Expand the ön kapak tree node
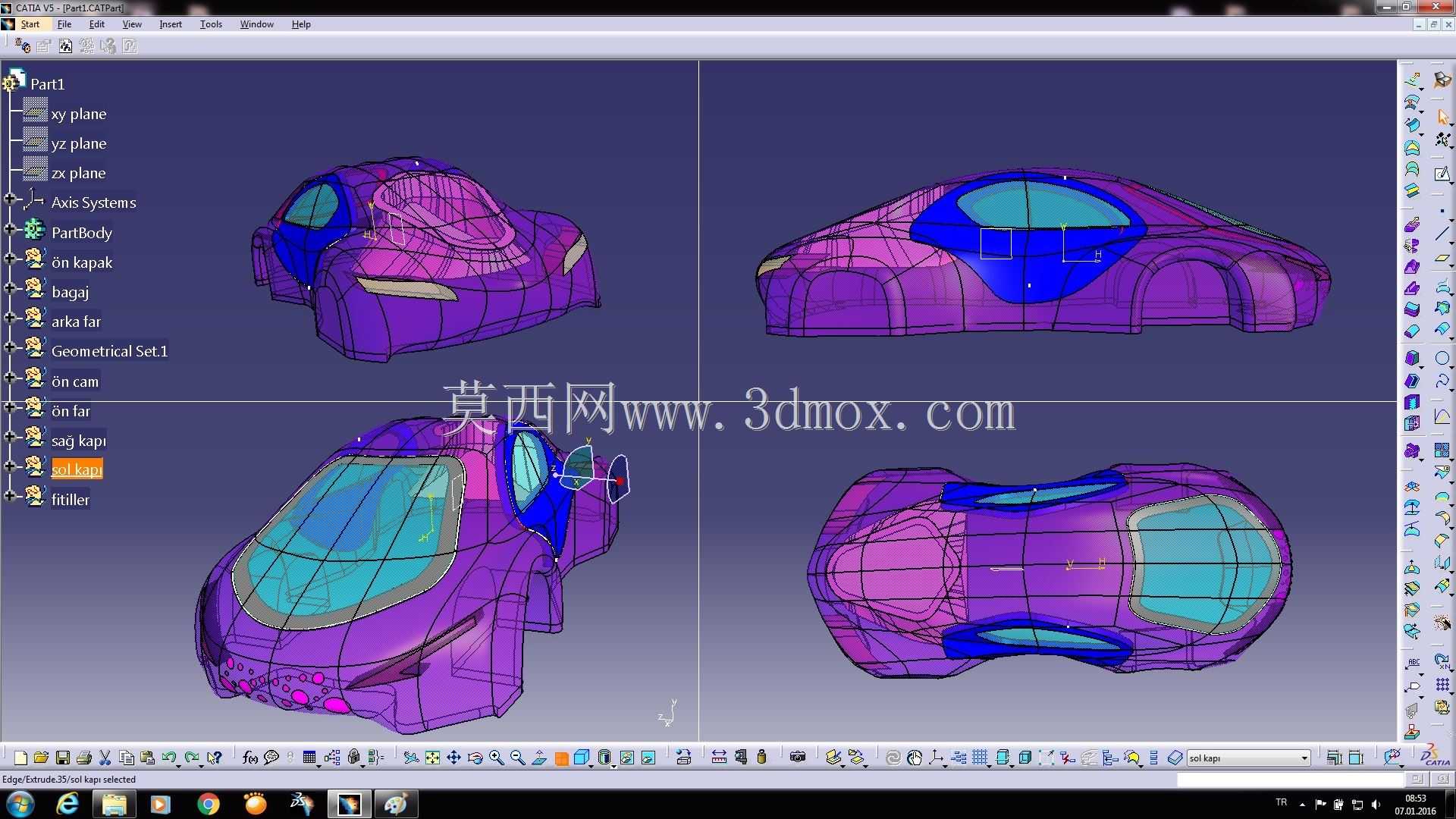 pyautogui.click(x=10, y=259)
